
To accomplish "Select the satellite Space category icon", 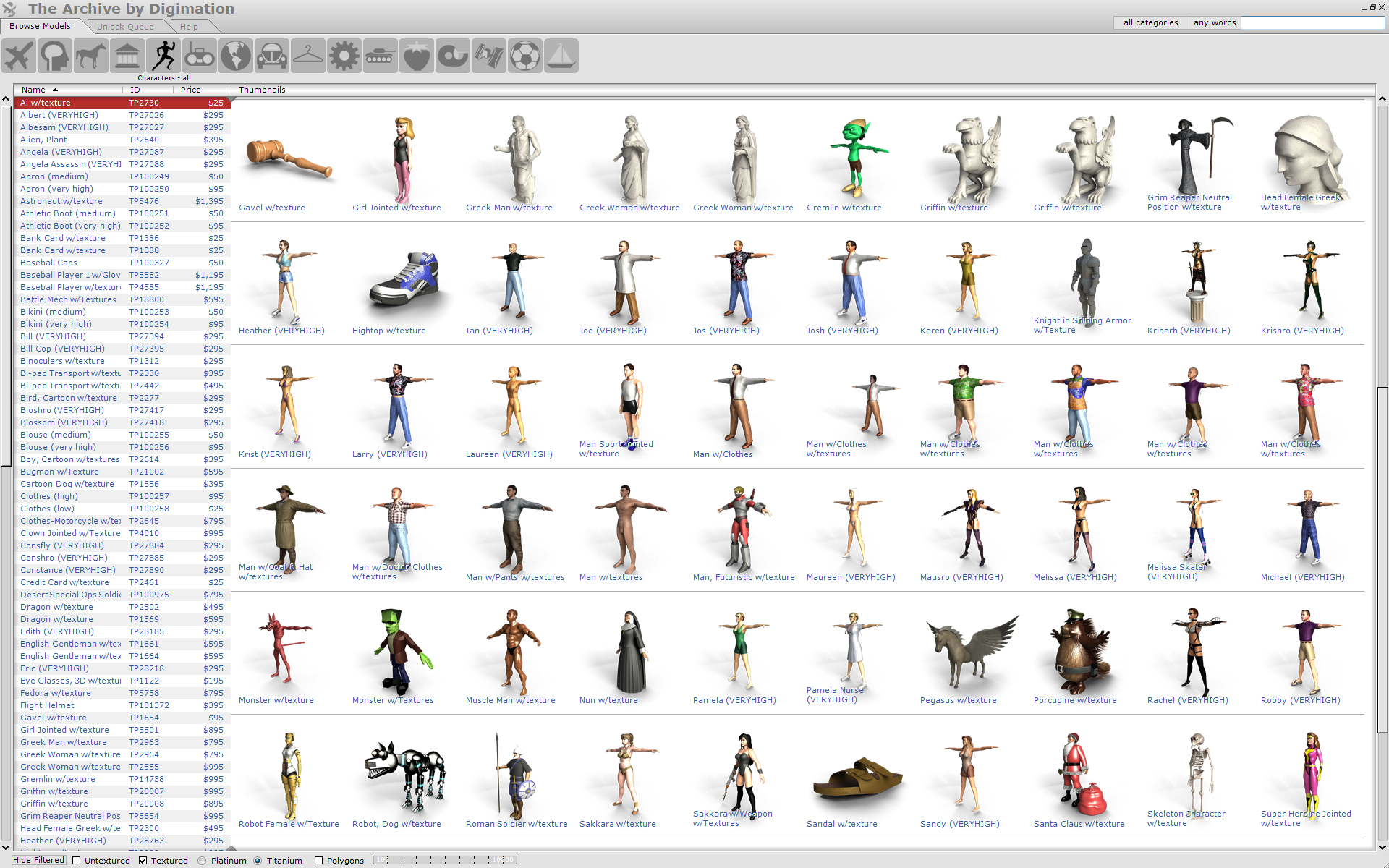I will pyautogui.click(x=489, y=56).
